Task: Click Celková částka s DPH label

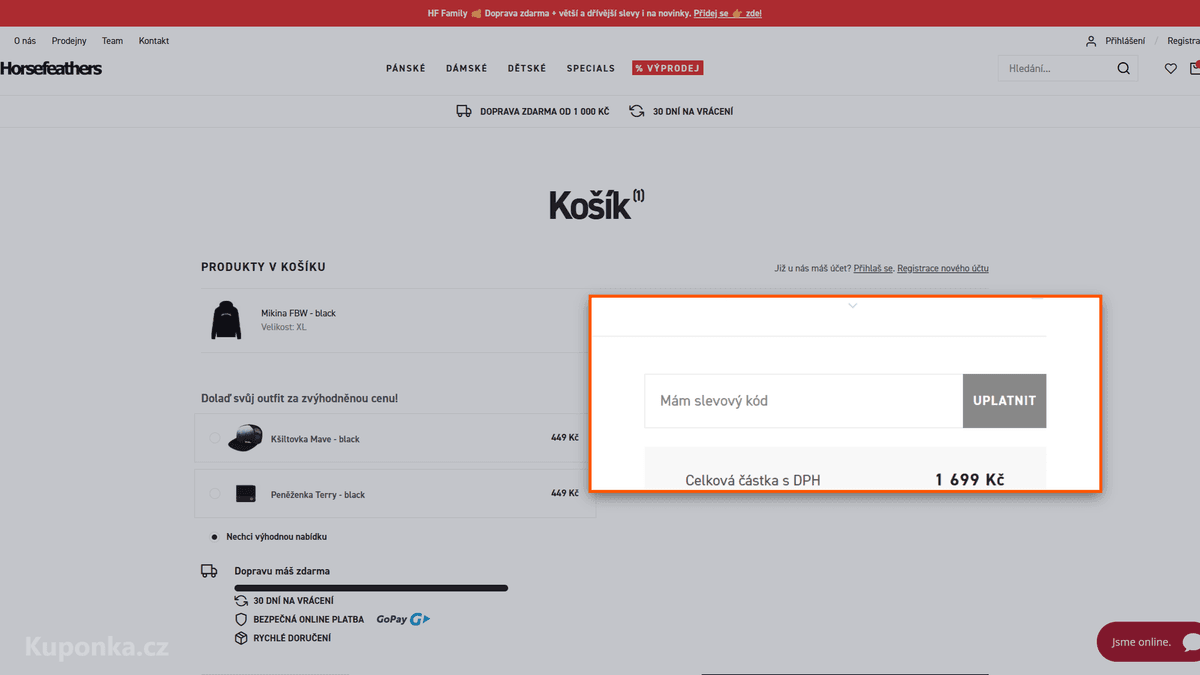Action: click(x=753, y=481)
